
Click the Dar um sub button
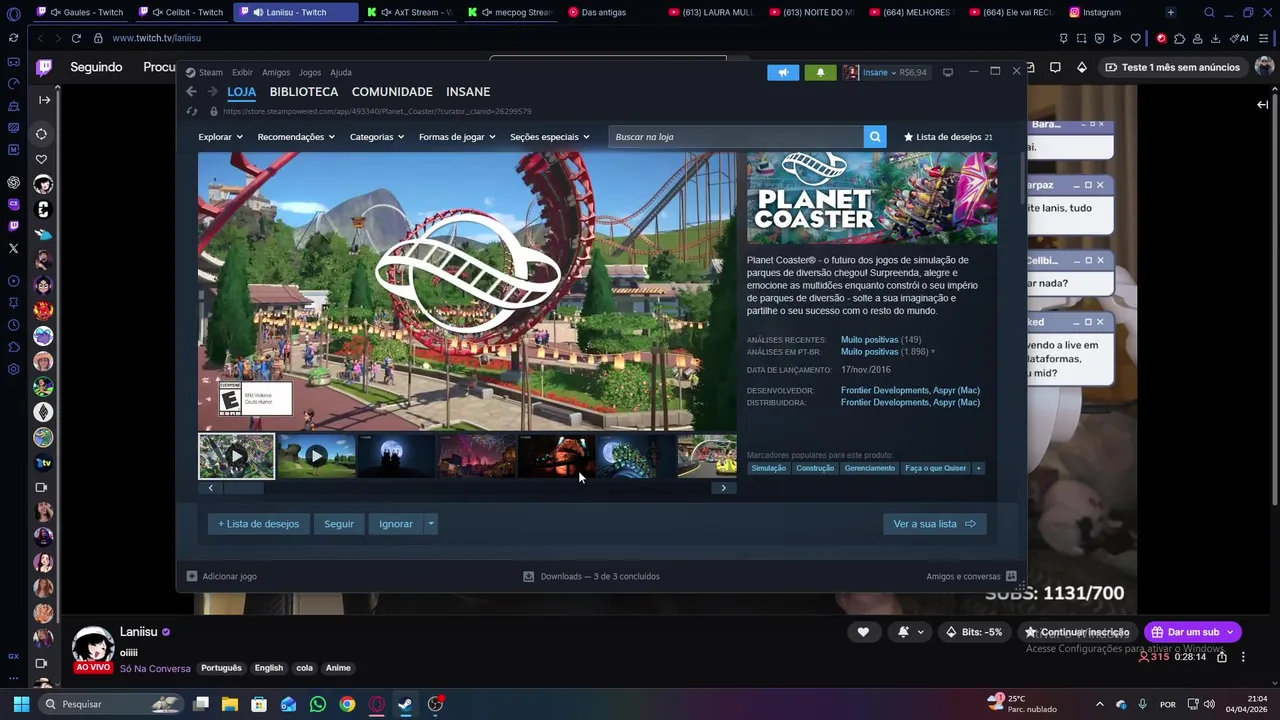1192,632
